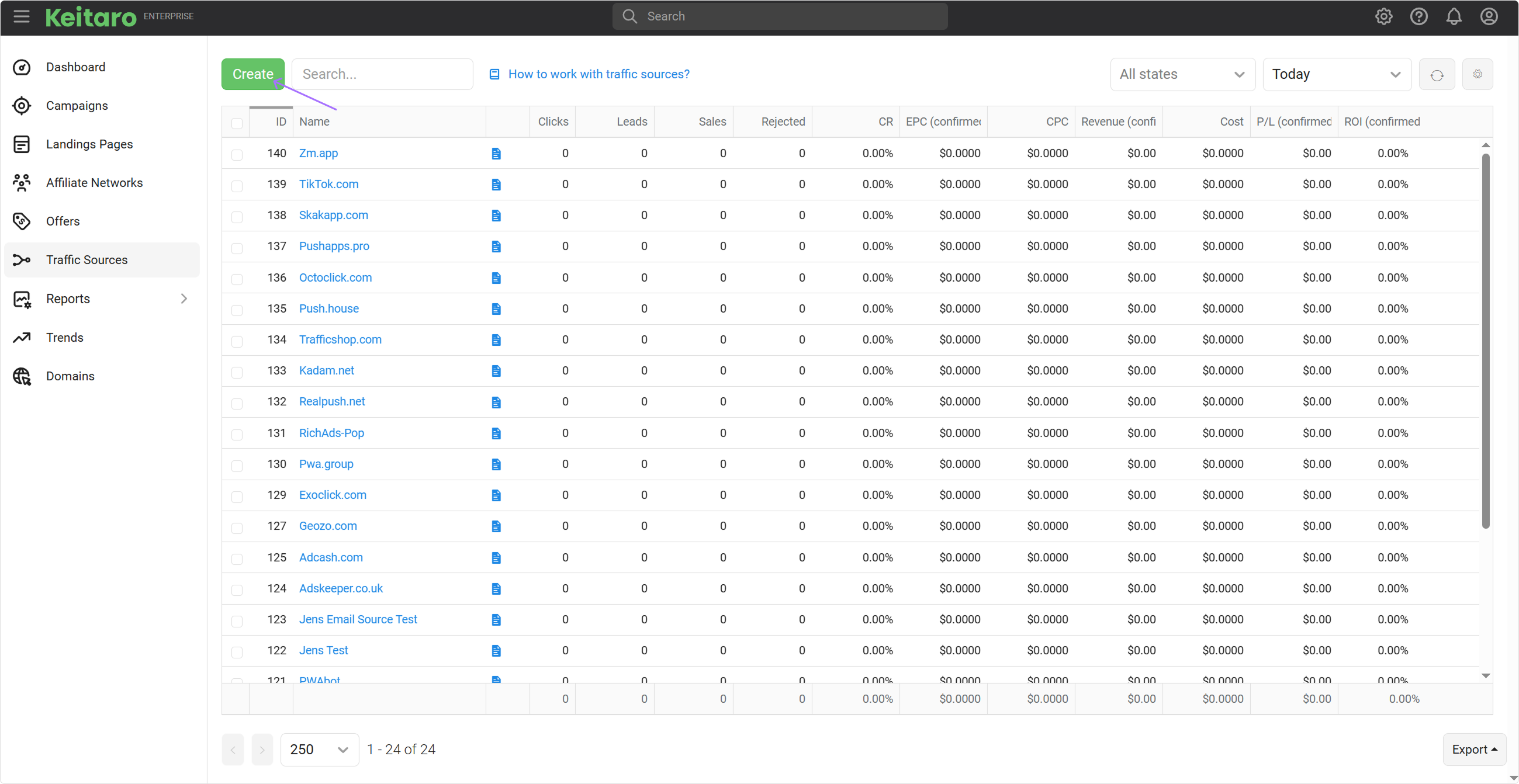The width and height of the screenshot is (1519, 784).
Task: Open the 250 rows-per-page dropdown
Action: (x=320, y=750)
